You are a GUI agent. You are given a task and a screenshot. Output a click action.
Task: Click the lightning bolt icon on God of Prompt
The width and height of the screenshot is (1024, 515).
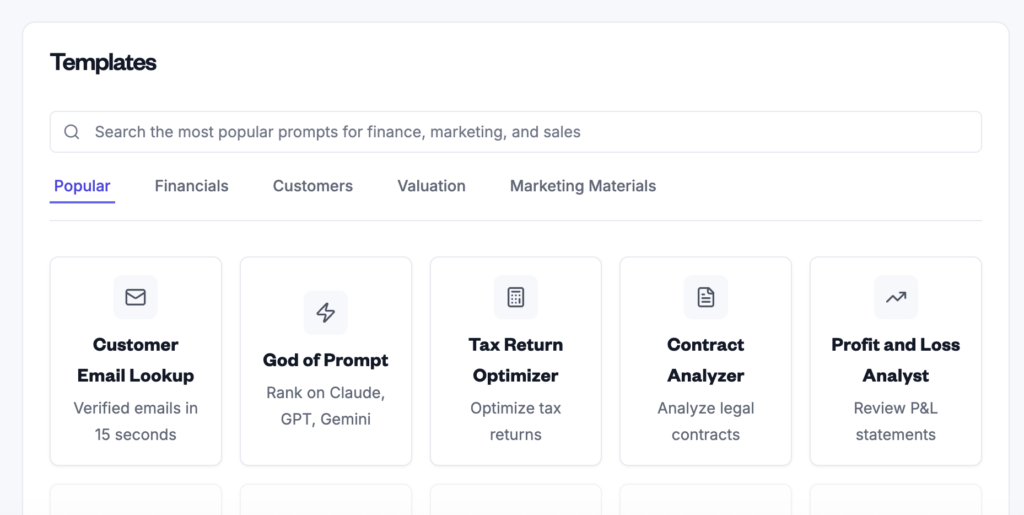point(326,313)
